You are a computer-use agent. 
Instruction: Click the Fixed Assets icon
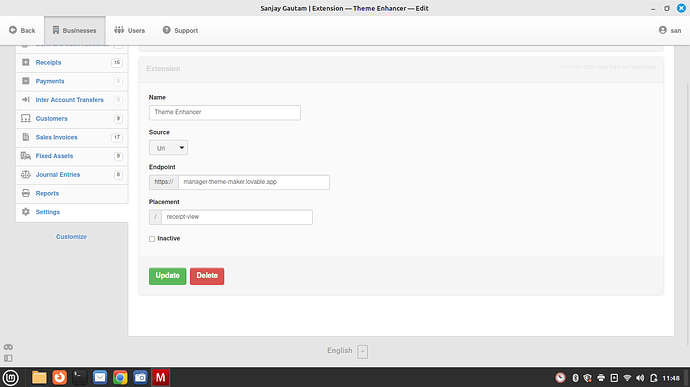(26, 156)
